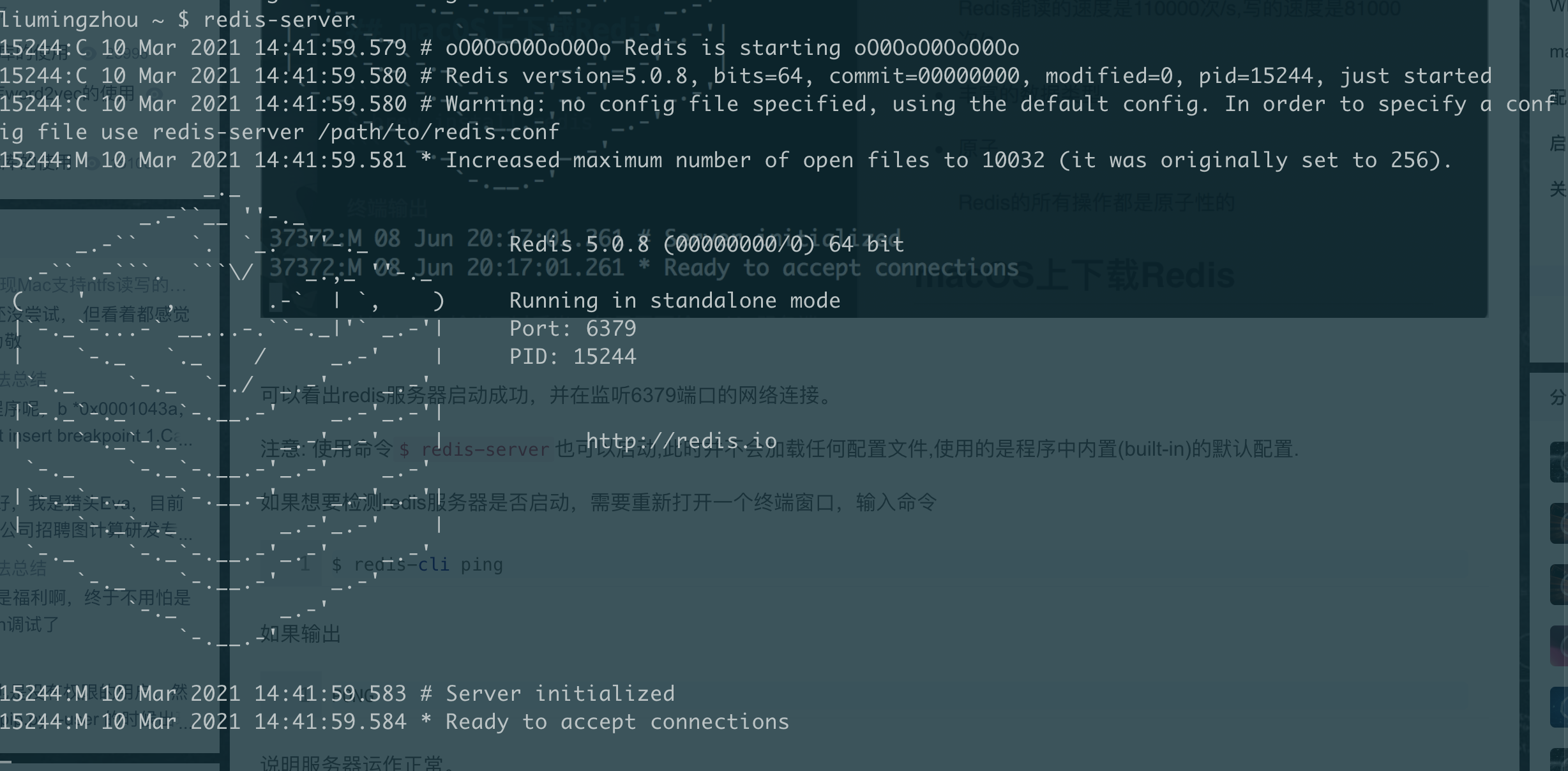Click the macOS上下载Redis article heading
This screenshot has width=1568, height=771.
tap(1074, 276)
